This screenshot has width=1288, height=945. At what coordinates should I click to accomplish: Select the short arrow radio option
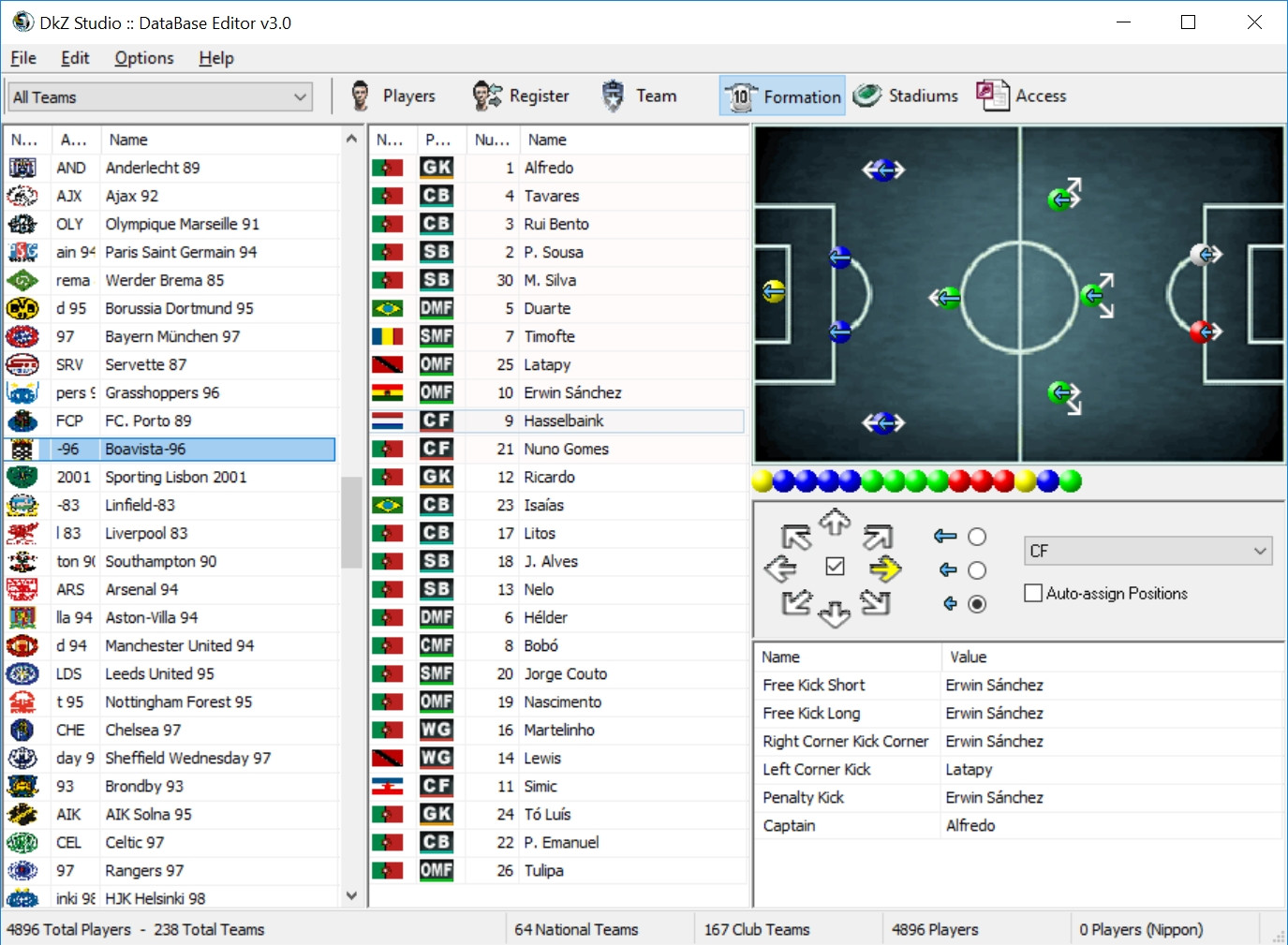tap(977, 604)
